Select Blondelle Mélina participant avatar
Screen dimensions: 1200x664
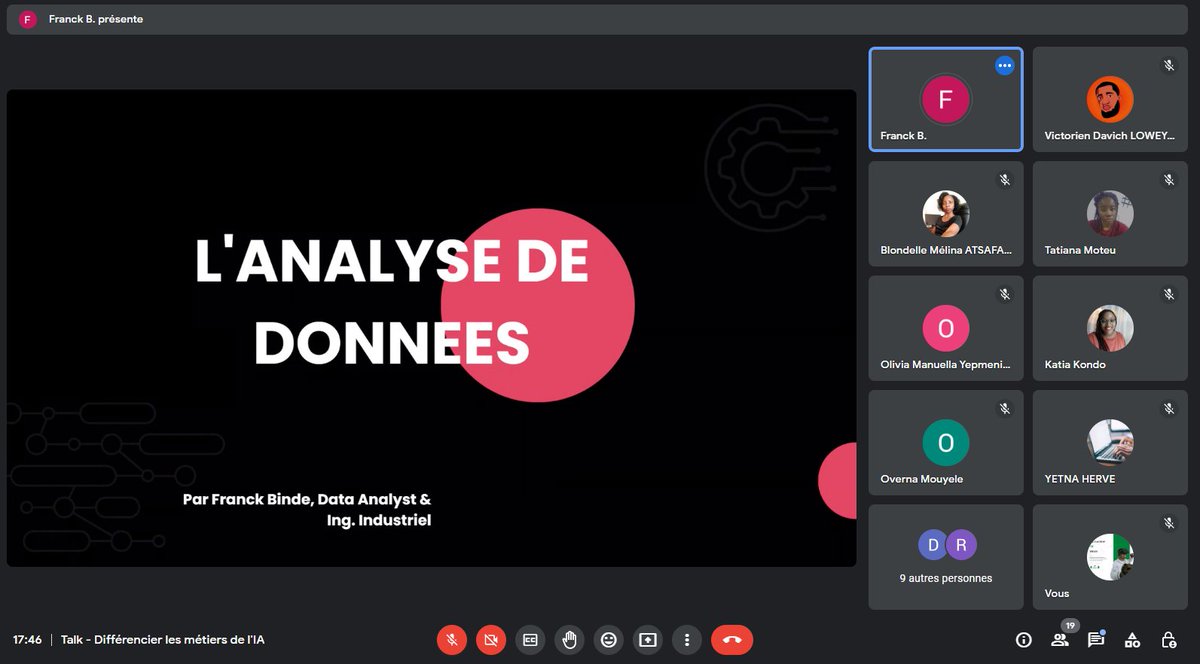coord(946,213)
